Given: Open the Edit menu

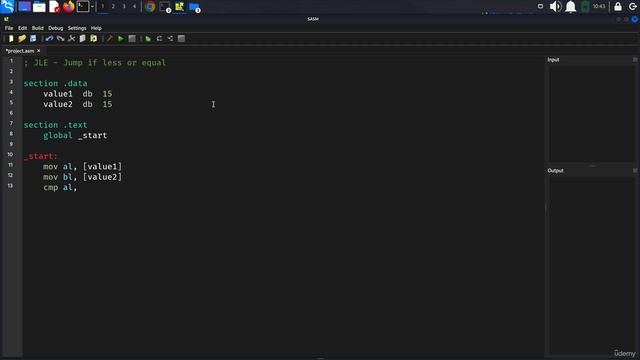Looking at the screenshot, I should (22, 28).
